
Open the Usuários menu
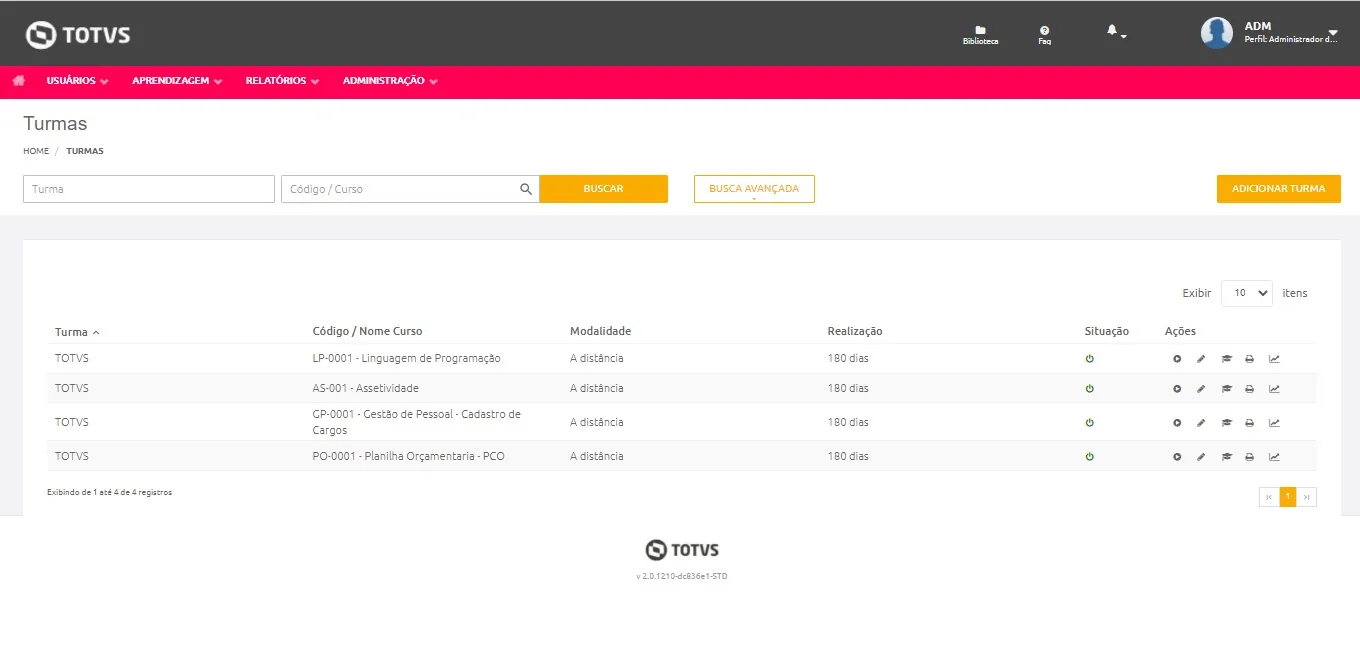coord(76,81)
